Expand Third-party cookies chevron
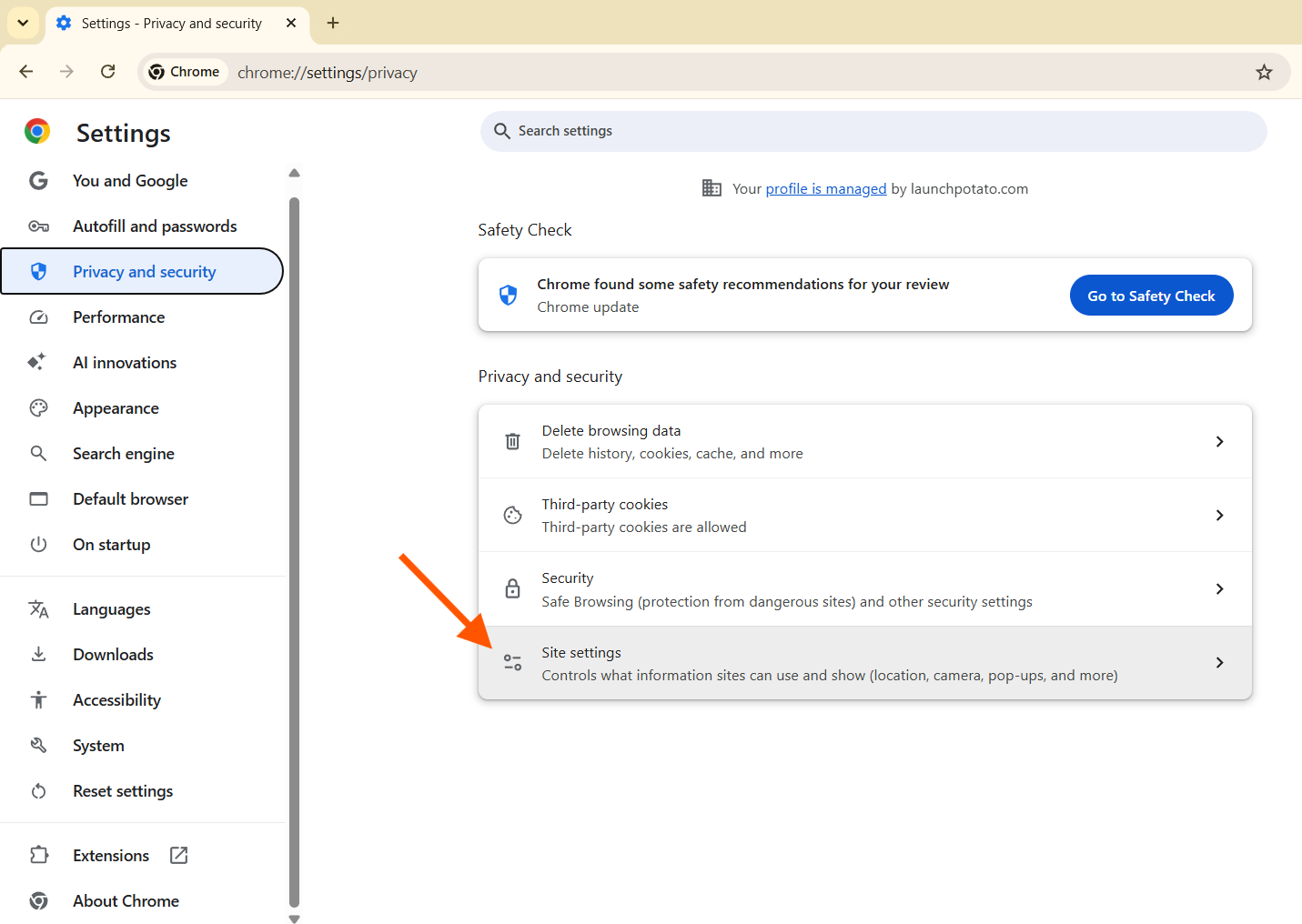The image size is (1302, 924). tap(1219, 516)
